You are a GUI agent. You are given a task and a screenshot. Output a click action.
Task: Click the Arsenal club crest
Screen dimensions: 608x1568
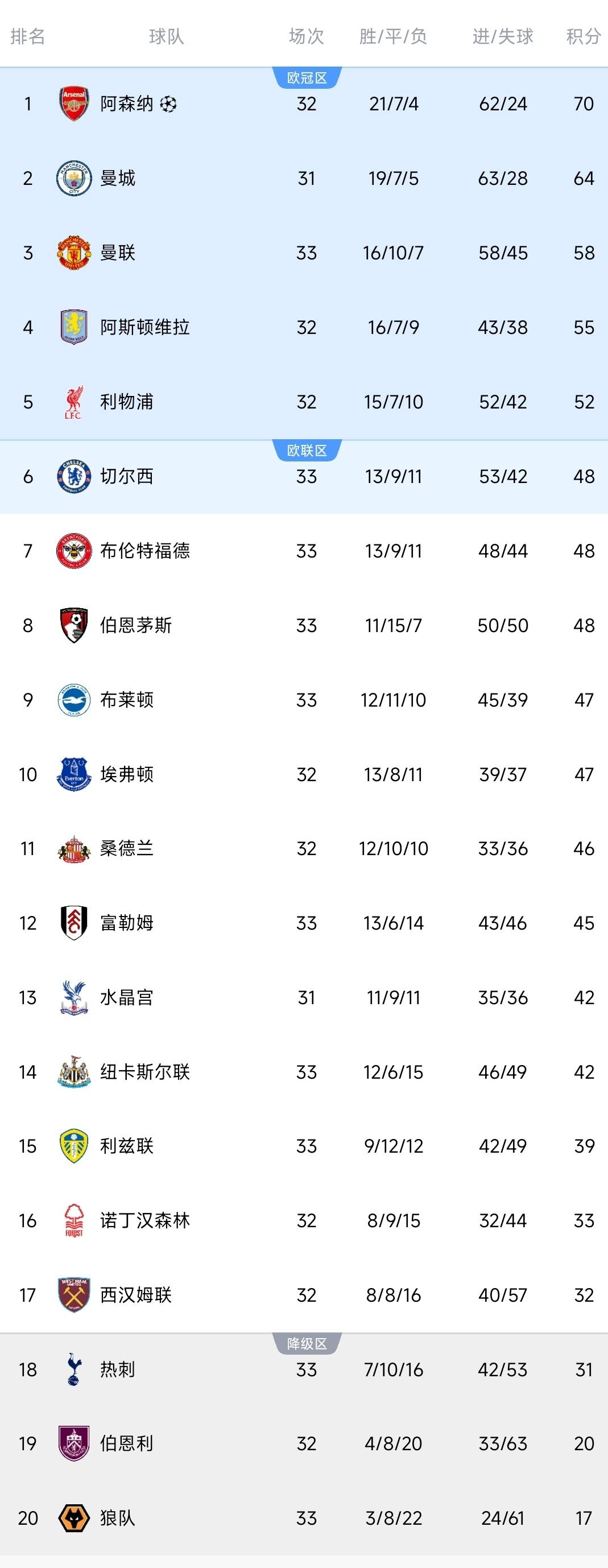73,104
